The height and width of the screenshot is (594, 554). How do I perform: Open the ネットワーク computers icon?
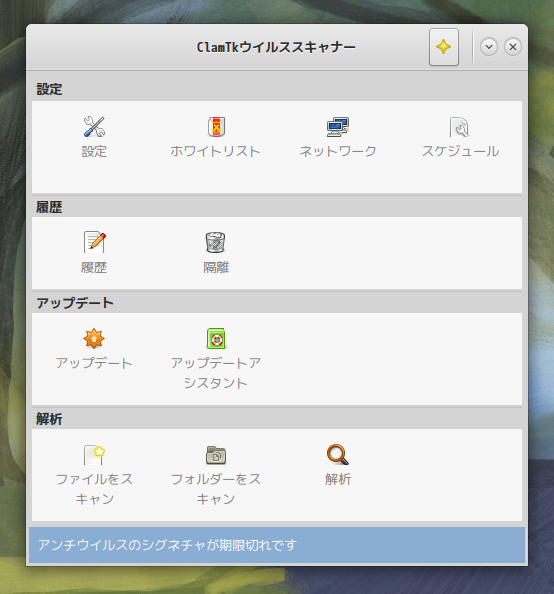pyautogui.click(x=338, y=127)
